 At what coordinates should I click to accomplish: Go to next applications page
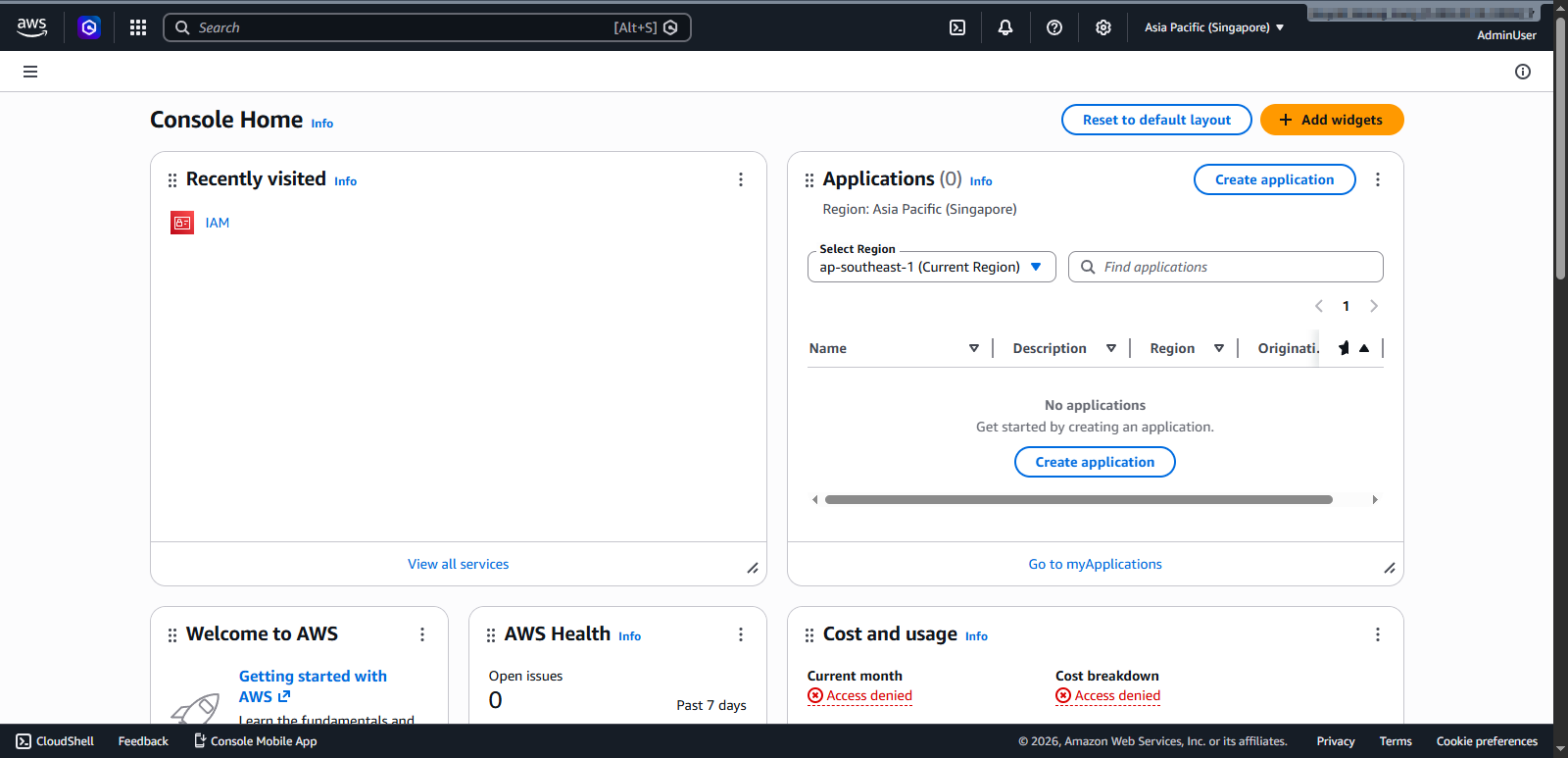click(1374, 306)
